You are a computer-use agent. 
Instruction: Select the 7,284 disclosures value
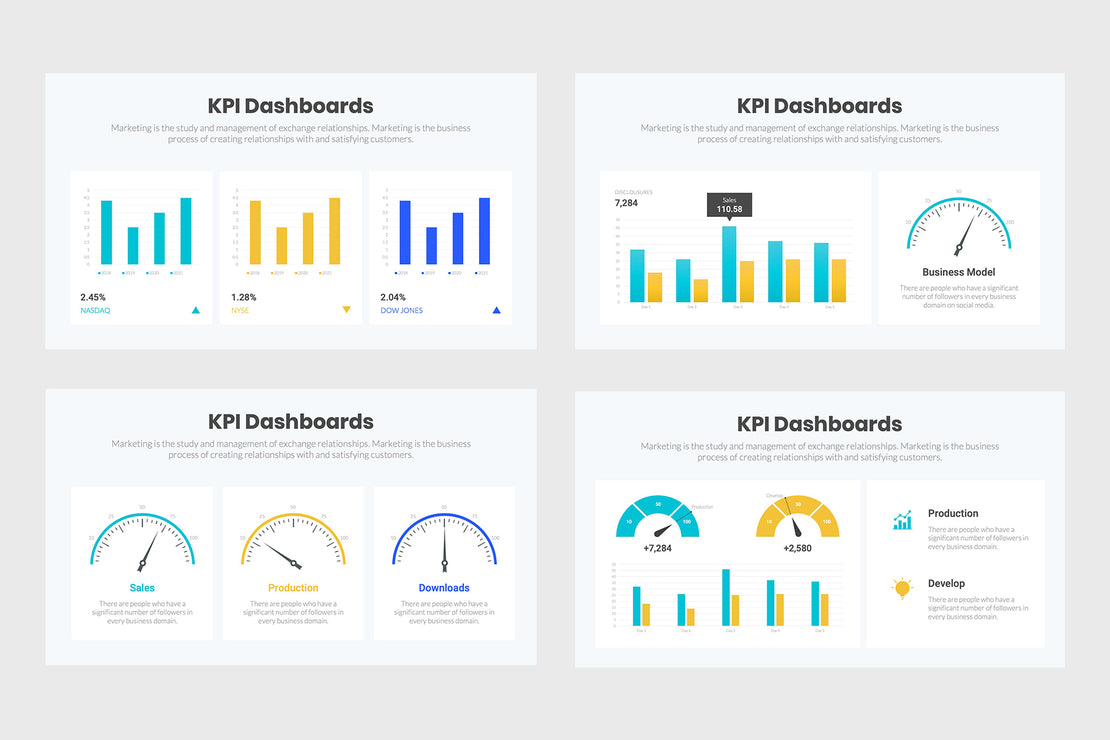(626, 203)
